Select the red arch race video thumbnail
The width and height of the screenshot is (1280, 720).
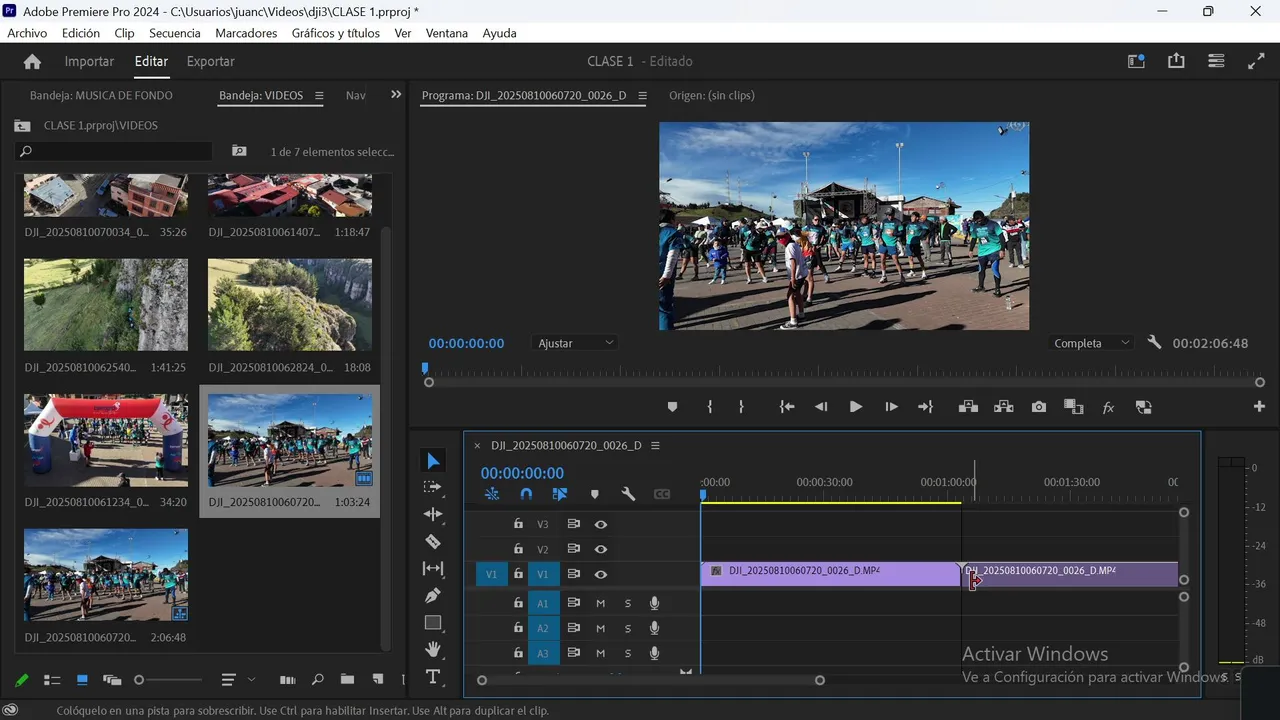pyautogui.click(x=106, y=440)
